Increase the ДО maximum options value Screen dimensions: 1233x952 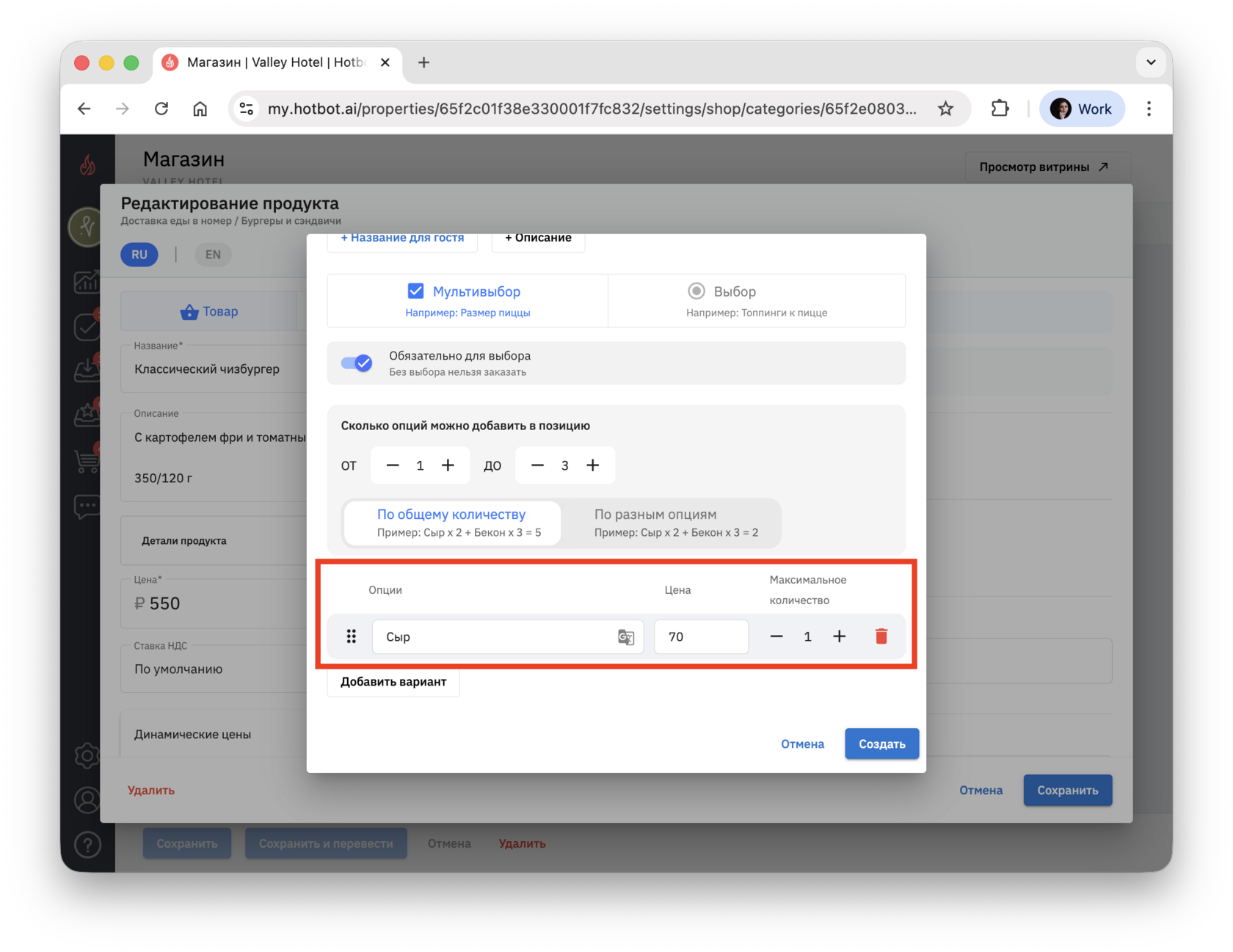click(x=593, y=465)
